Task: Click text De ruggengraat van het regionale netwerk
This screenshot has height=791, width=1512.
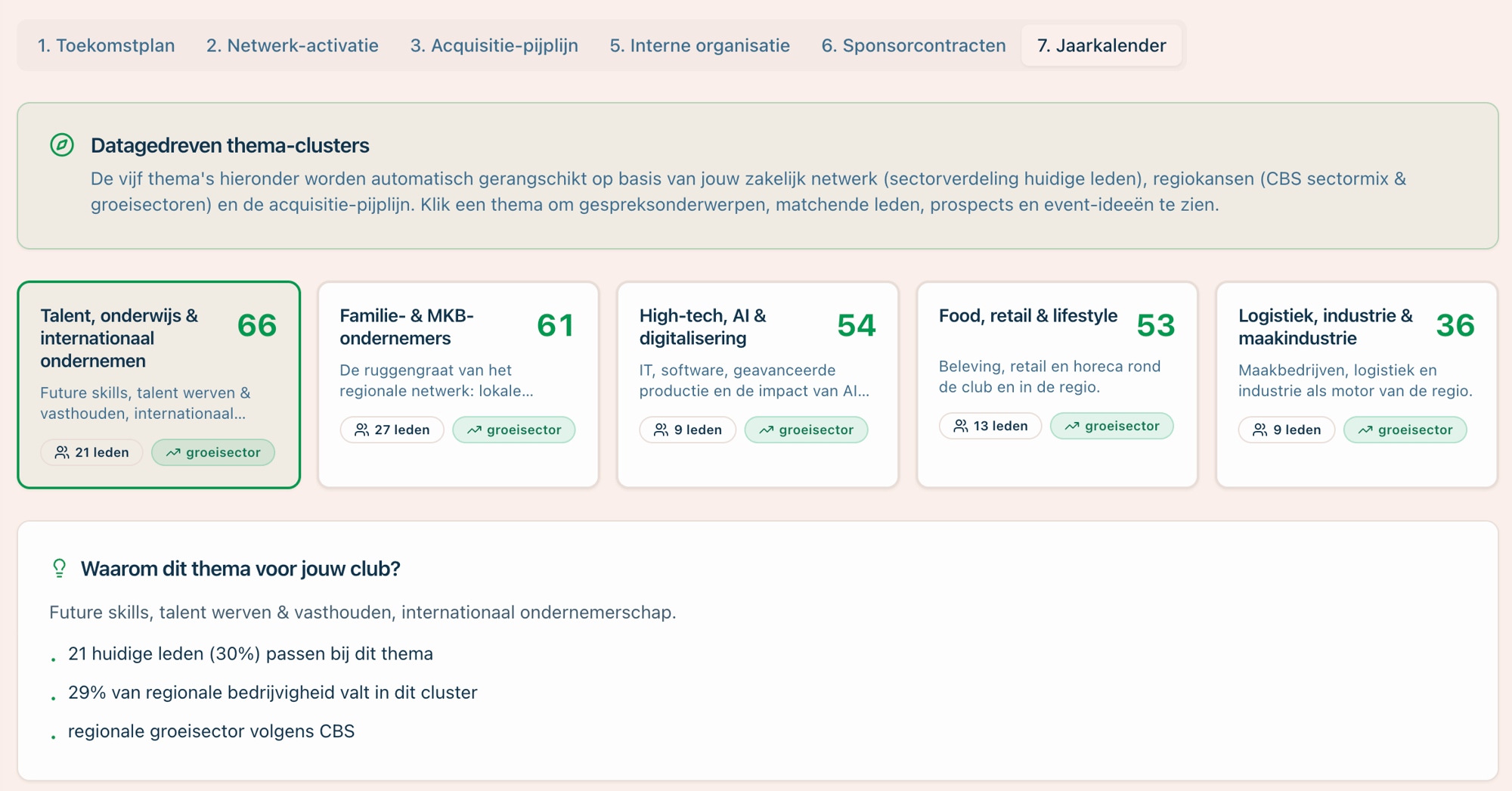Action: tap(436, 380)
